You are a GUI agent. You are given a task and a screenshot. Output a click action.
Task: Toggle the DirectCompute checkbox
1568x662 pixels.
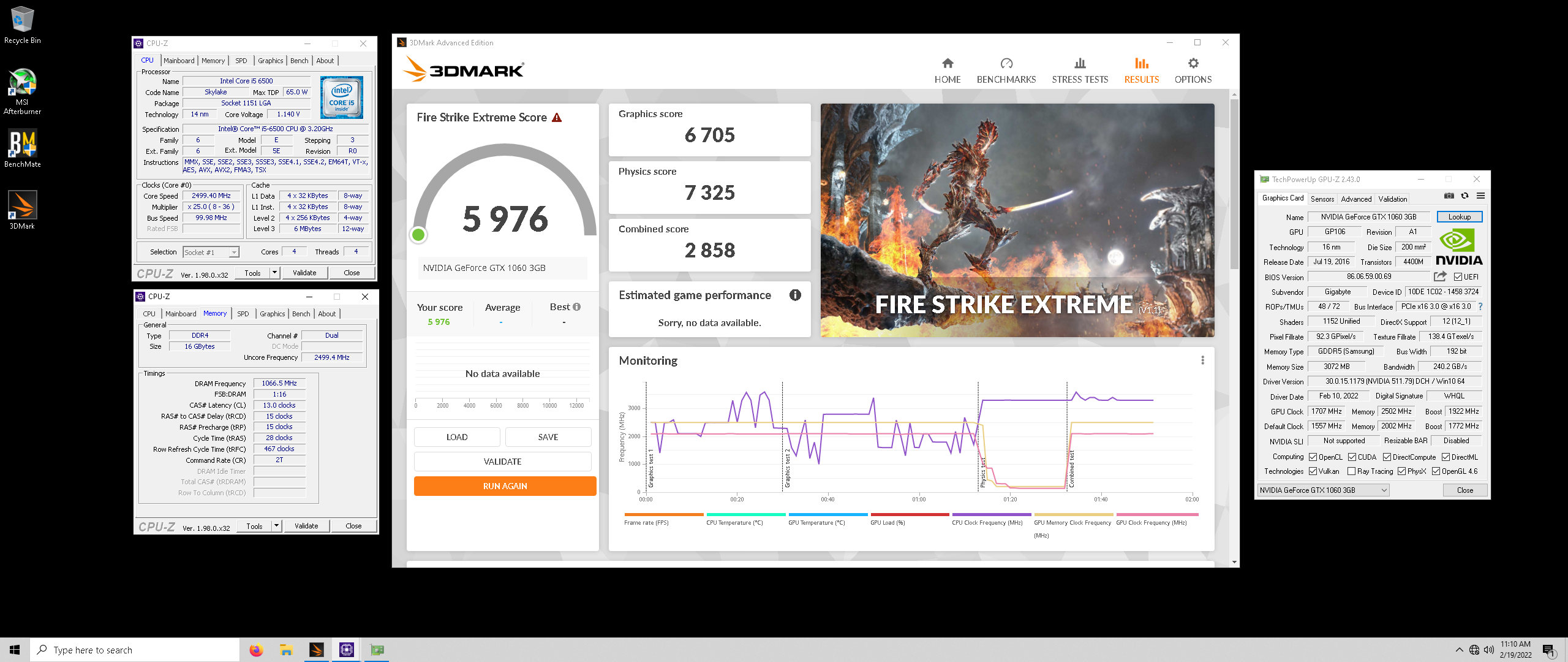click(1387, 457)
